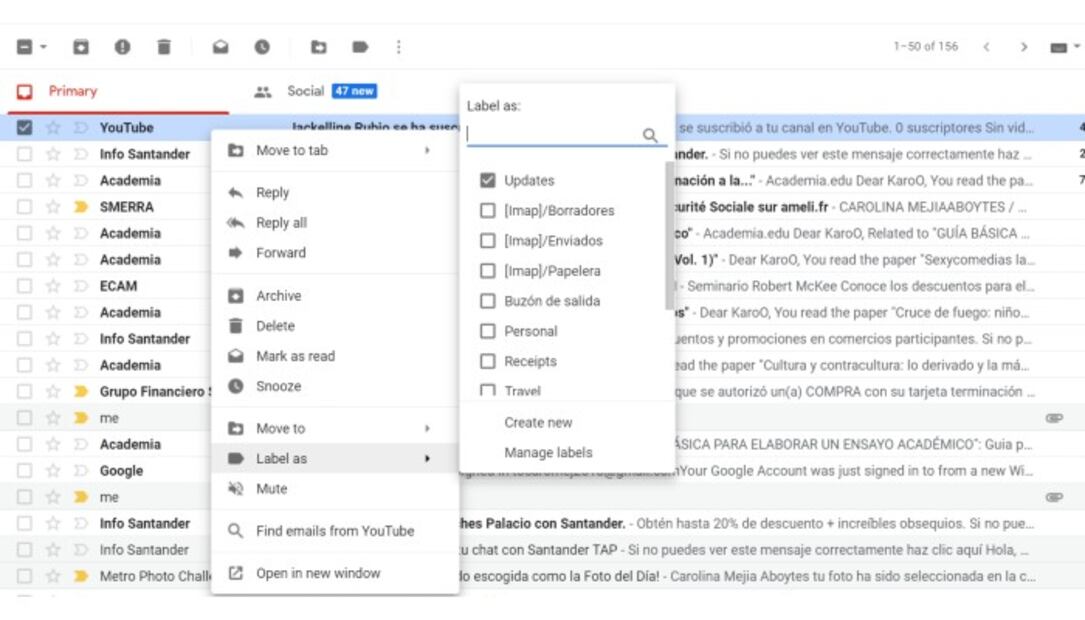The image size is (1085, 620).
Task: Click Create new label
Action: click(x=538, y=422)
